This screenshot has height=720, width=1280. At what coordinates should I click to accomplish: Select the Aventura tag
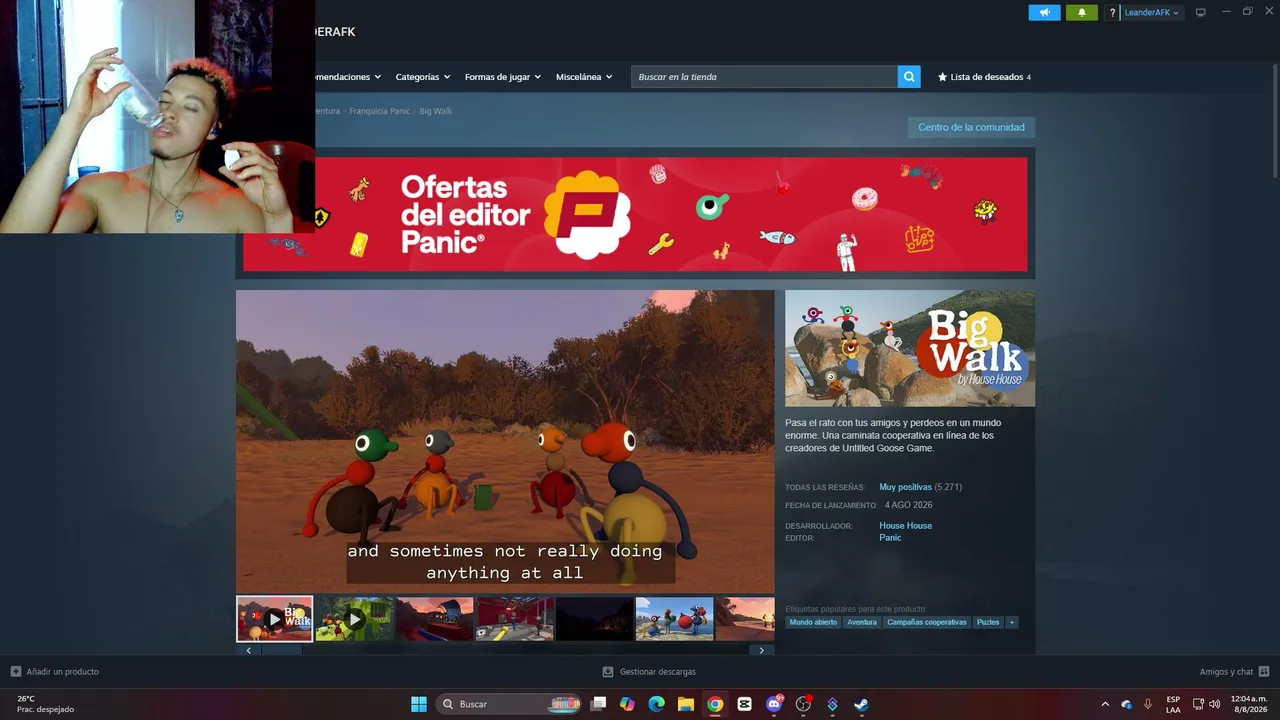pyautogui.click(x=862, y=622)
